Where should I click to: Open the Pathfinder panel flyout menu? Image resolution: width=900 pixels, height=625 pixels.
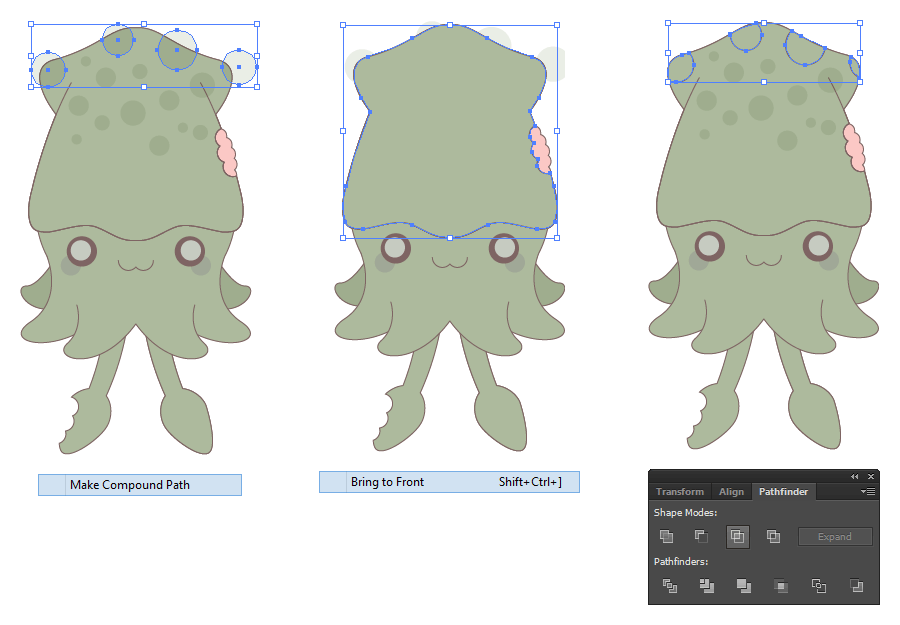pos(868,491)
